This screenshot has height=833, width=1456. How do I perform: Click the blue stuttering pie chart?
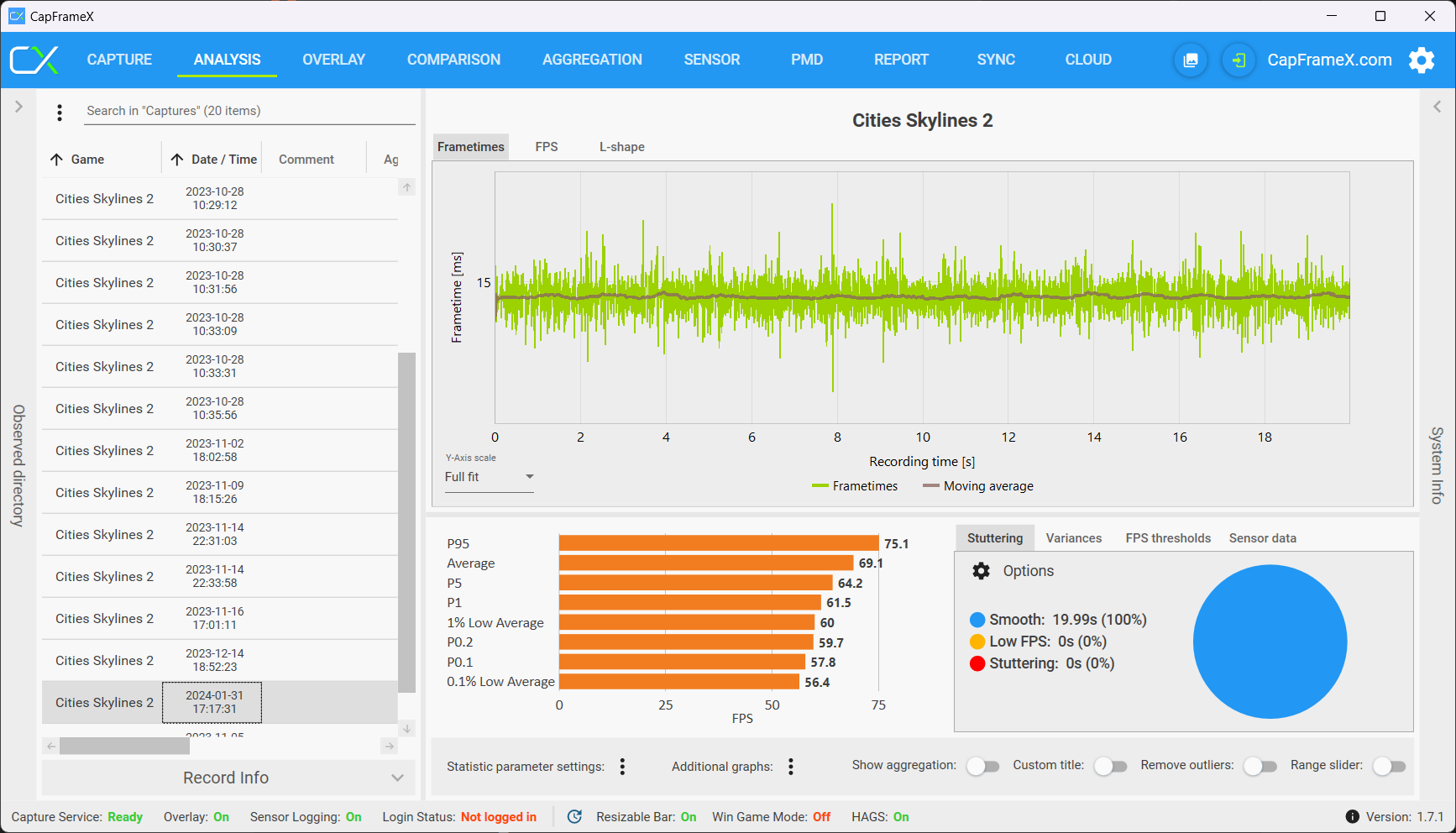point(1270,642)
